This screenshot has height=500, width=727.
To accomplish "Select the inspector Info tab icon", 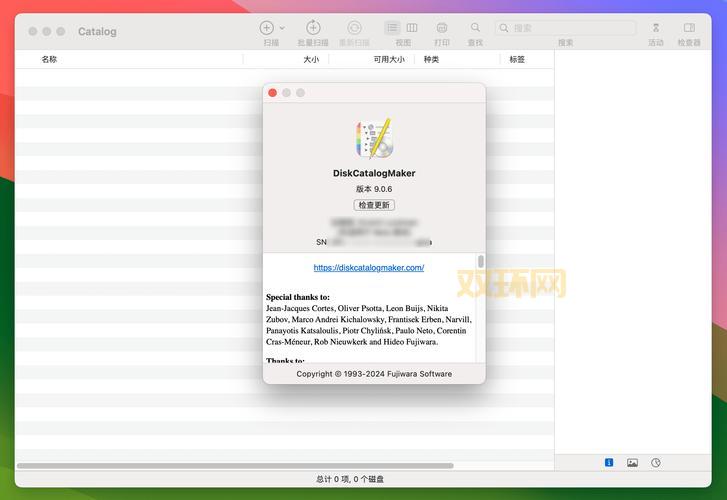I will point(609,462).
